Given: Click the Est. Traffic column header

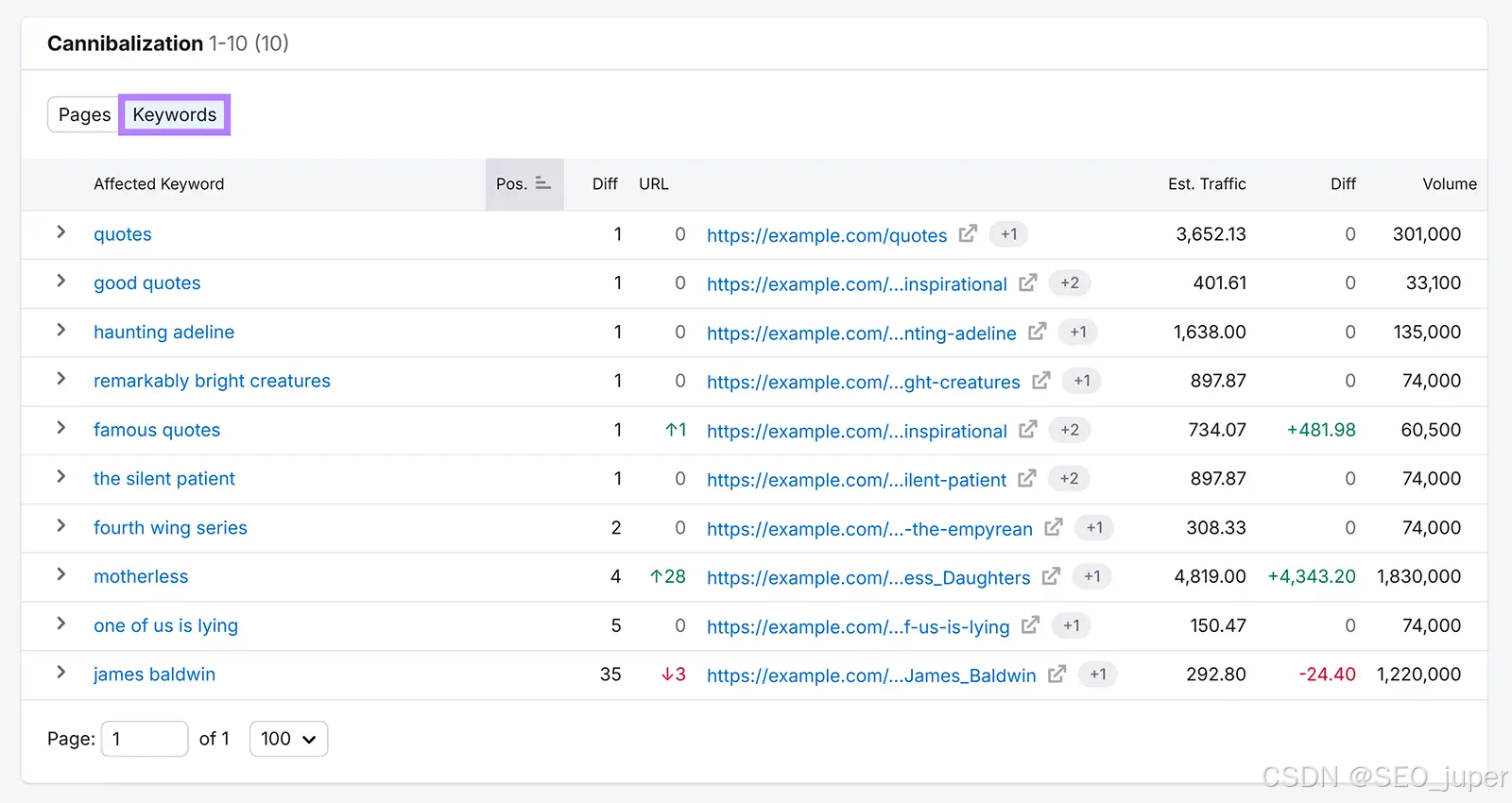Looking at the screenshot, I should click(x=1207, y=184).
